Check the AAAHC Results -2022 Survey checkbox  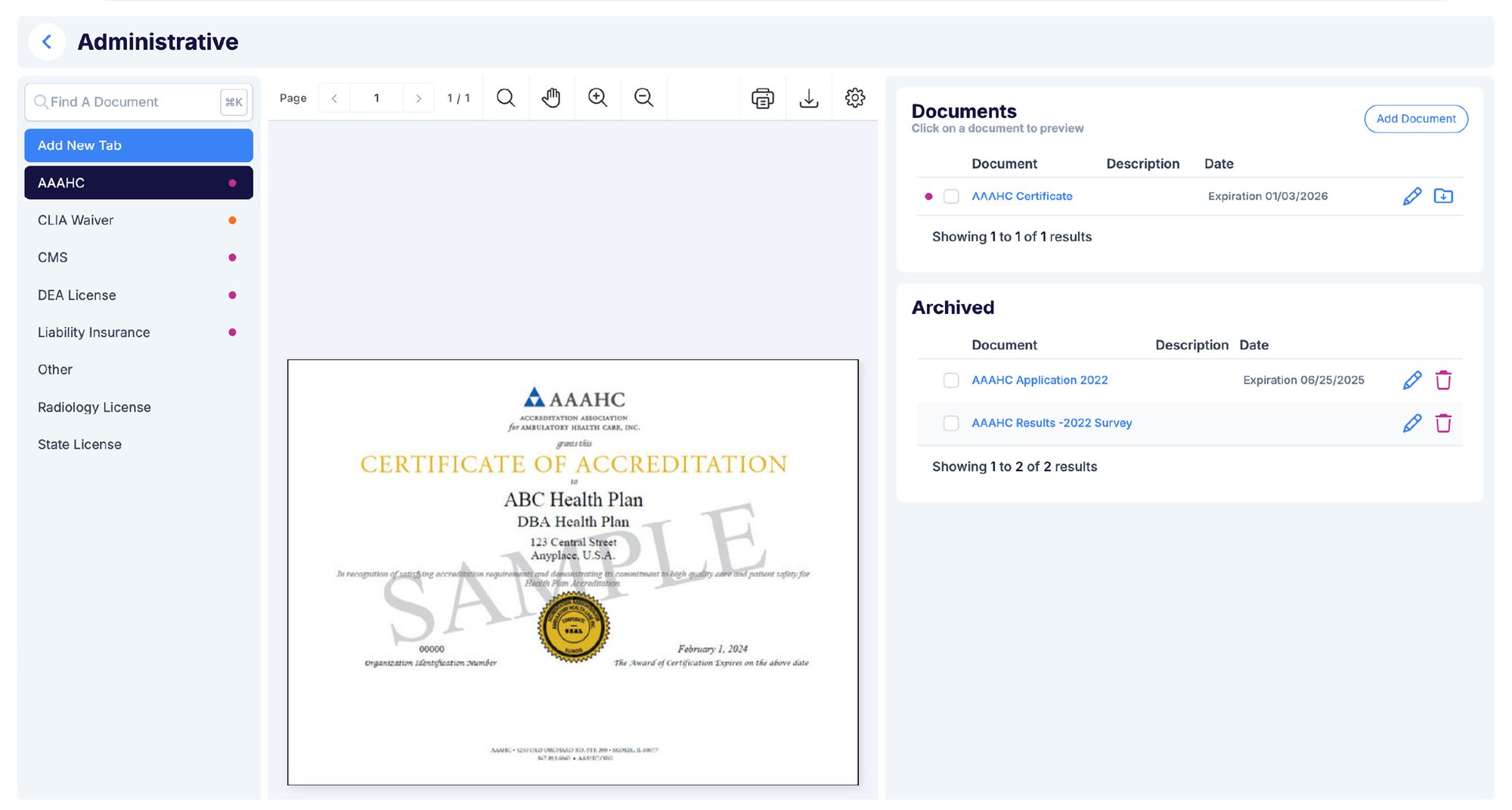tap(951, 424)
